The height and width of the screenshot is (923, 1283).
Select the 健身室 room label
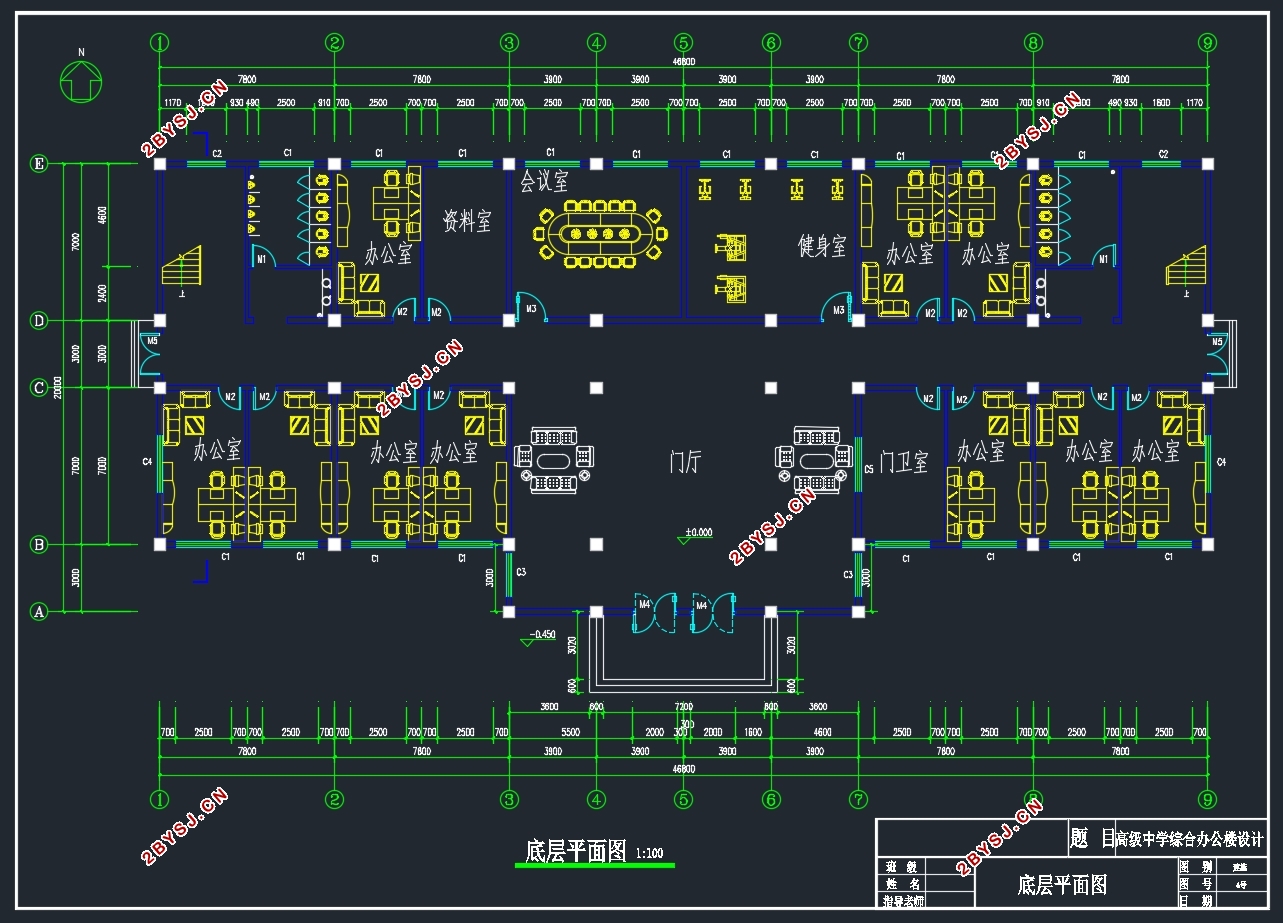[822, 245]
